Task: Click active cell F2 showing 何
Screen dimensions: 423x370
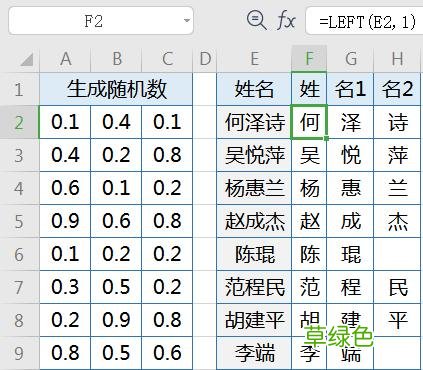Action: [x=309, y=122]
